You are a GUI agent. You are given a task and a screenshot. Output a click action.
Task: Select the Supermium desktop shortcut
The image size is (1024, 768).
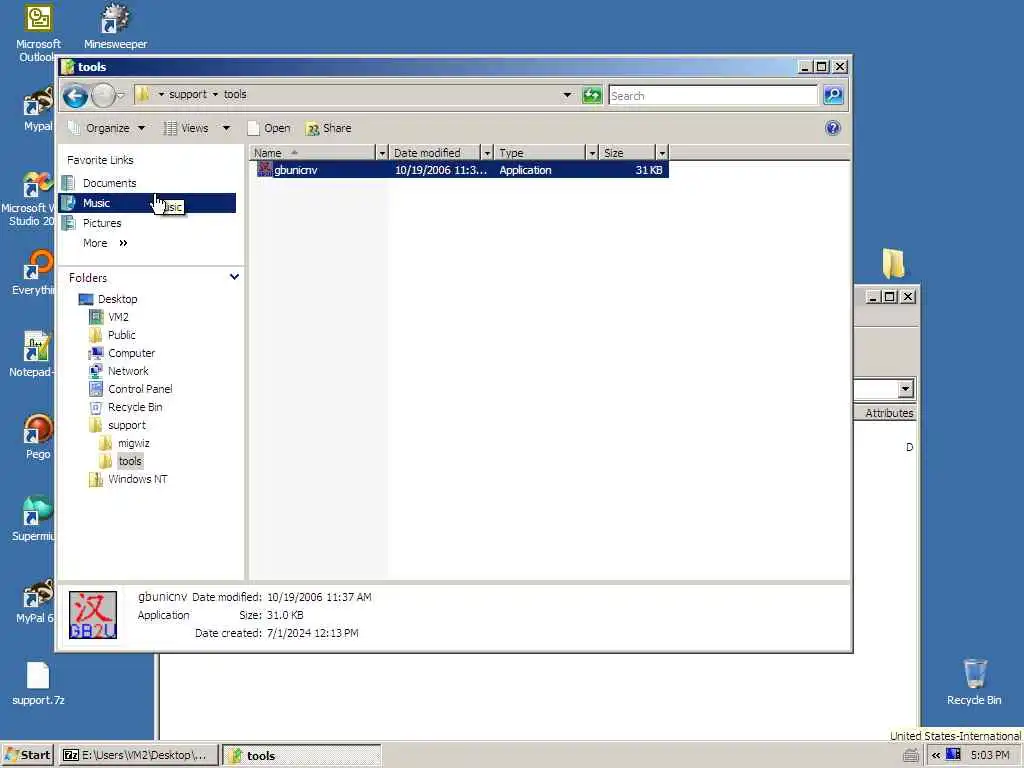[34, 519]
